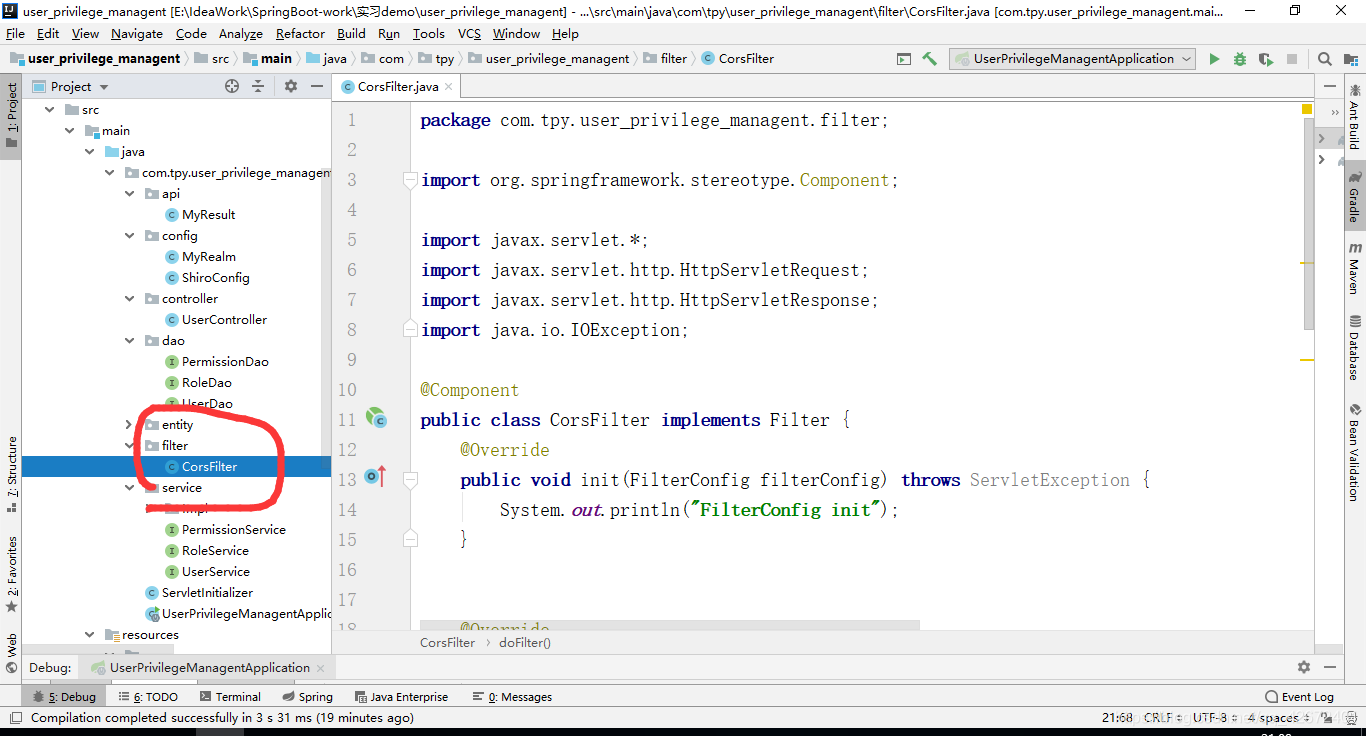Click the run anything console icon beside the hammer
Viewport: 1366px width, 736px height.
point(904,59)
